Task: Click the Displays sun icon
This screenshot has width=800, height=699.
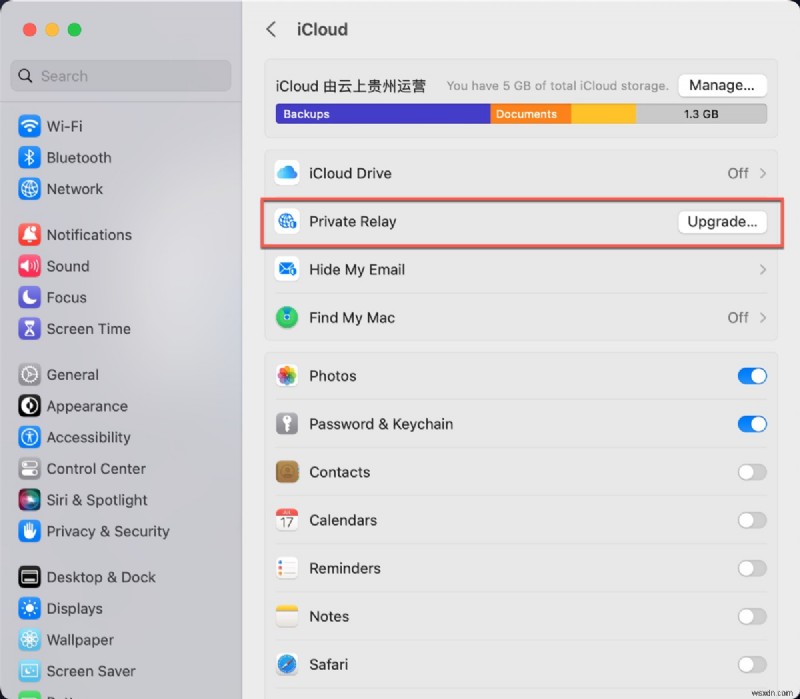Action: coord(29,609)
